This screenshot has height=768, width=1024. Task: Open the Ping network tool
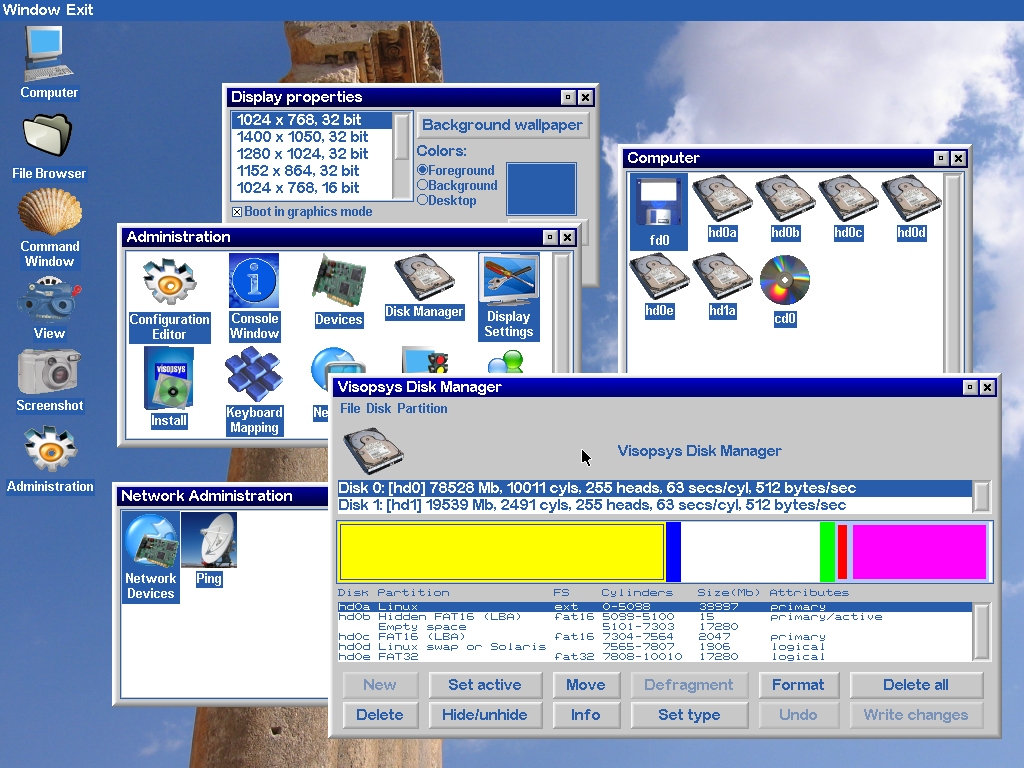tap(209, 550)
